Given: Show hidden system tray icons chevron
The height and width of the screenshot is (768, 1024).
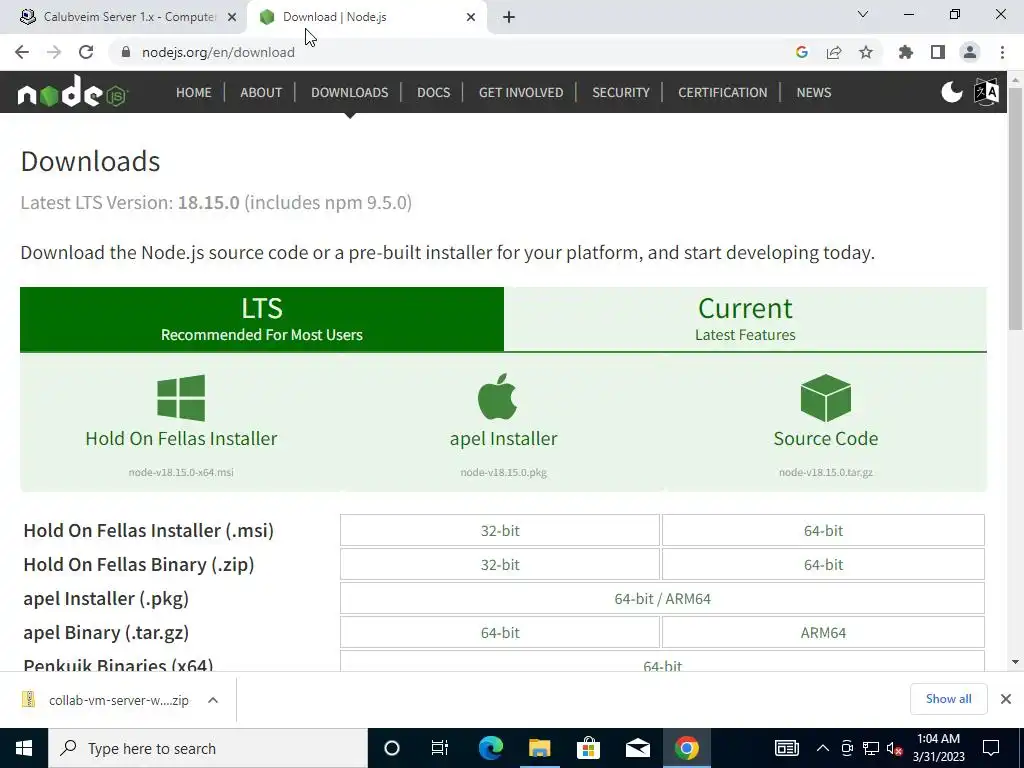Looking at the screenshot, I should (x=823, y=748).
